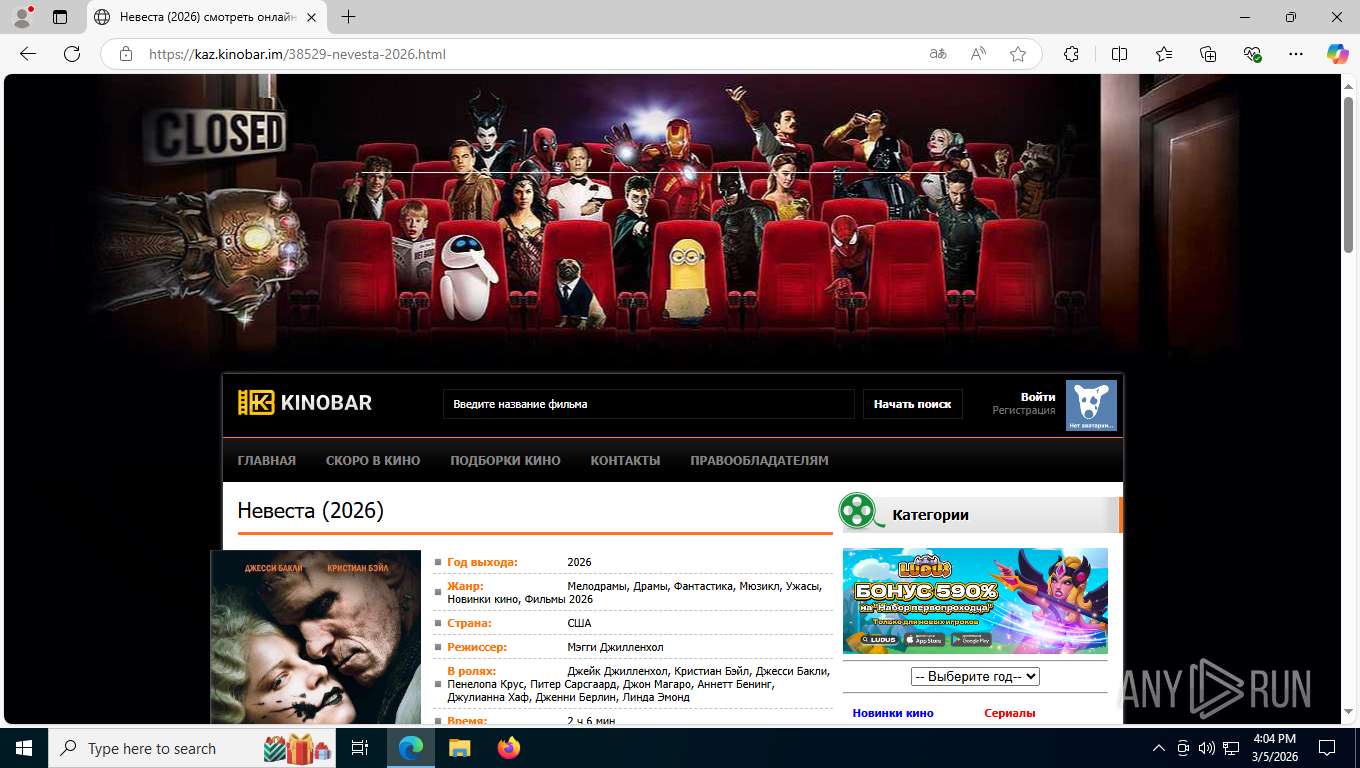Click the Фильмы 2026 genre link

[559, 599]
